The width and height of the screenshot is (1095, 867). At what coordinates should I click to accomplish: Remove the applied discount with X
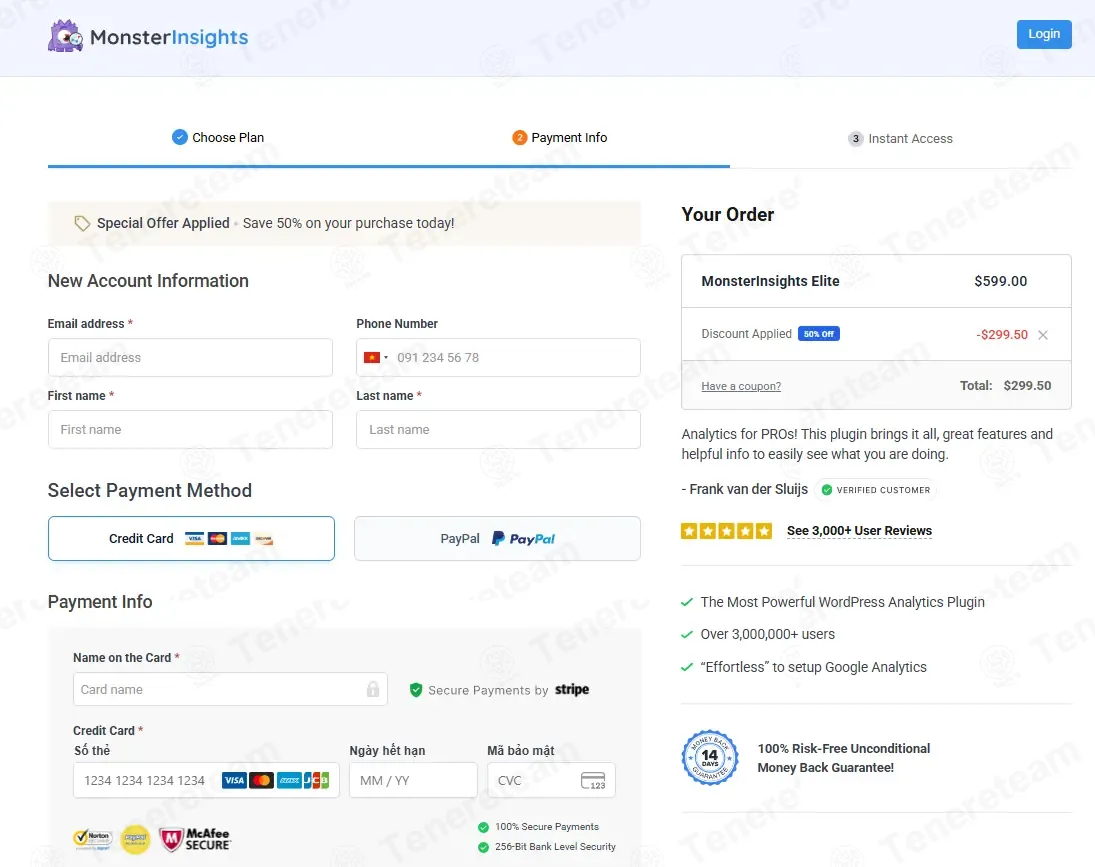click(1043, 335)
